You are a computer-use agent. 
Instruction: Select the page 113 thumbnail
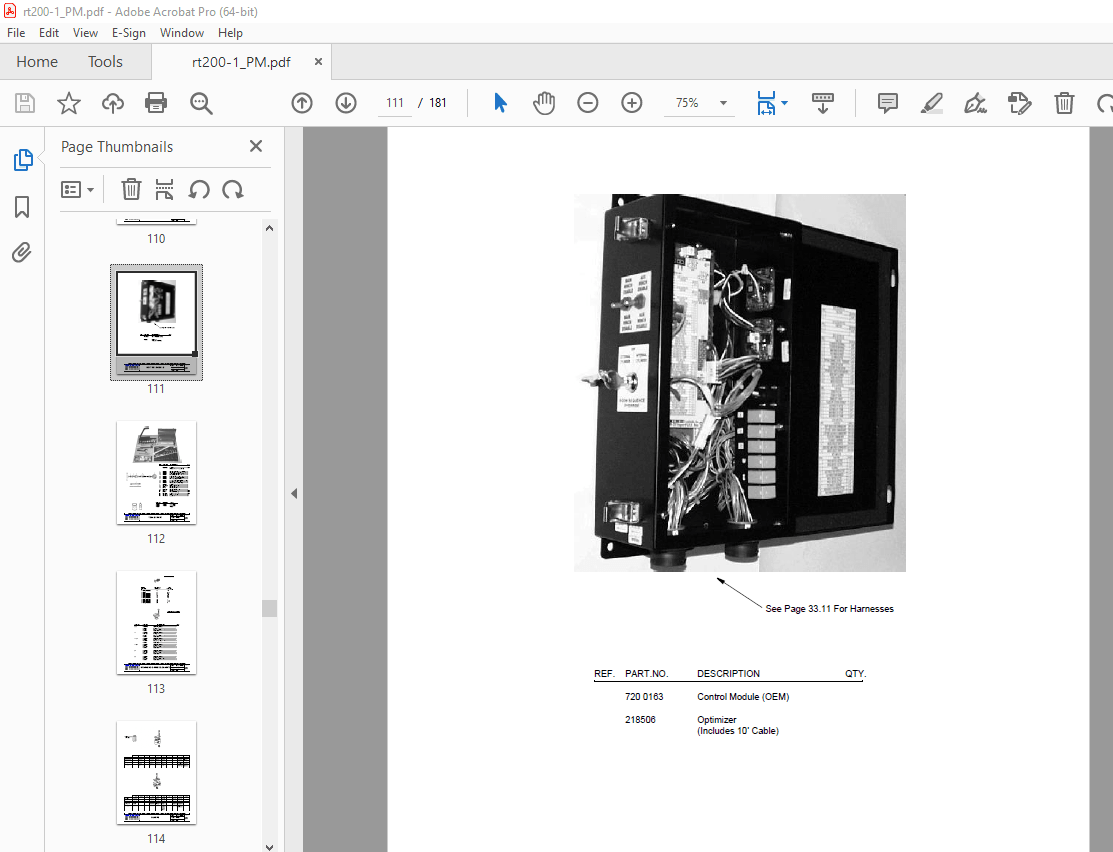[x=156, y=623]
